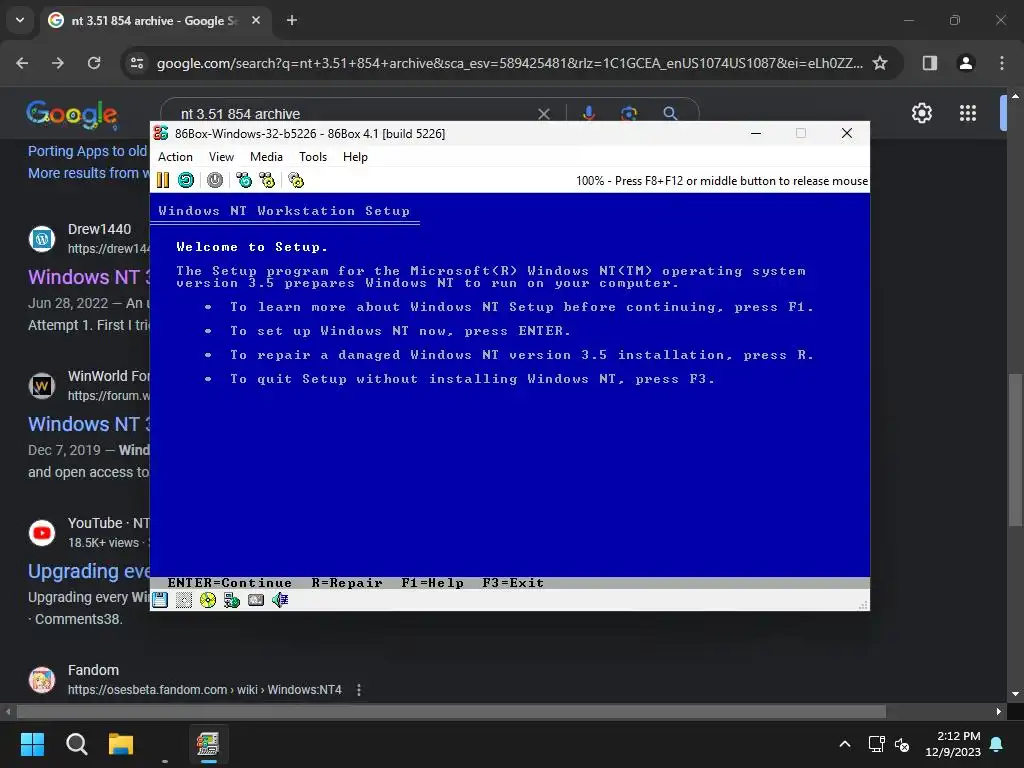Click 'More results from' link
Viewport: 1024px width, 768px height.
coord(88,173)
